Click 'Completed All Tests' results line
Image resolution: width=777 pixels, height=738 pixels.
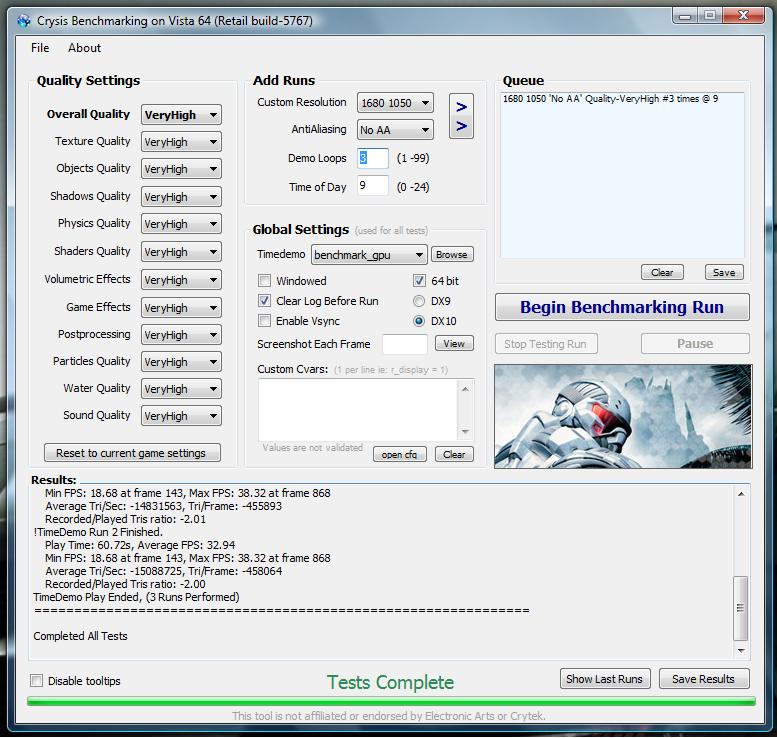80,636
